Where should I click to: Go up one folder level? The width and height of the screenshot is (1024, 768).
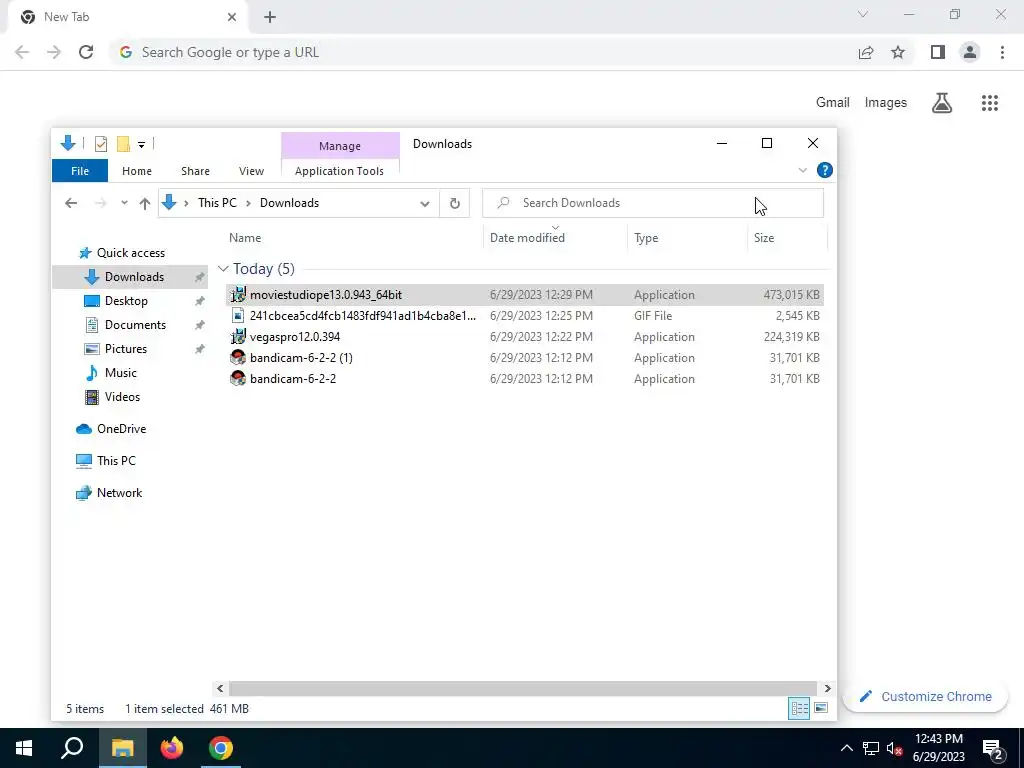[145, 203]
